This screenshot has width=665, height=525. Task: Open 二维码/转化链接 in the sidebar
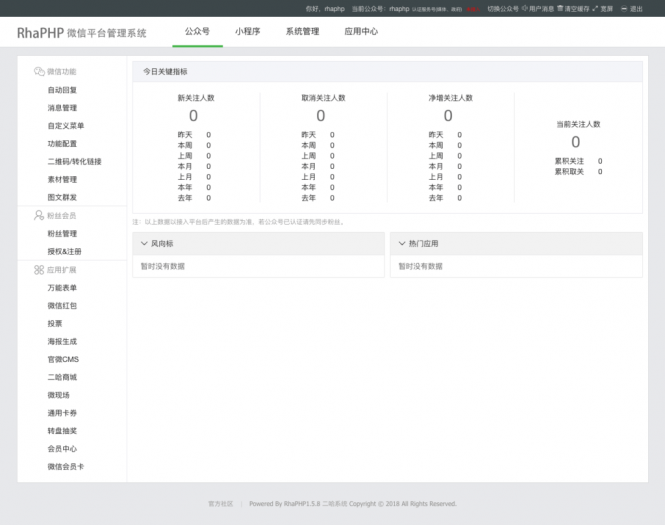(74, 162)
